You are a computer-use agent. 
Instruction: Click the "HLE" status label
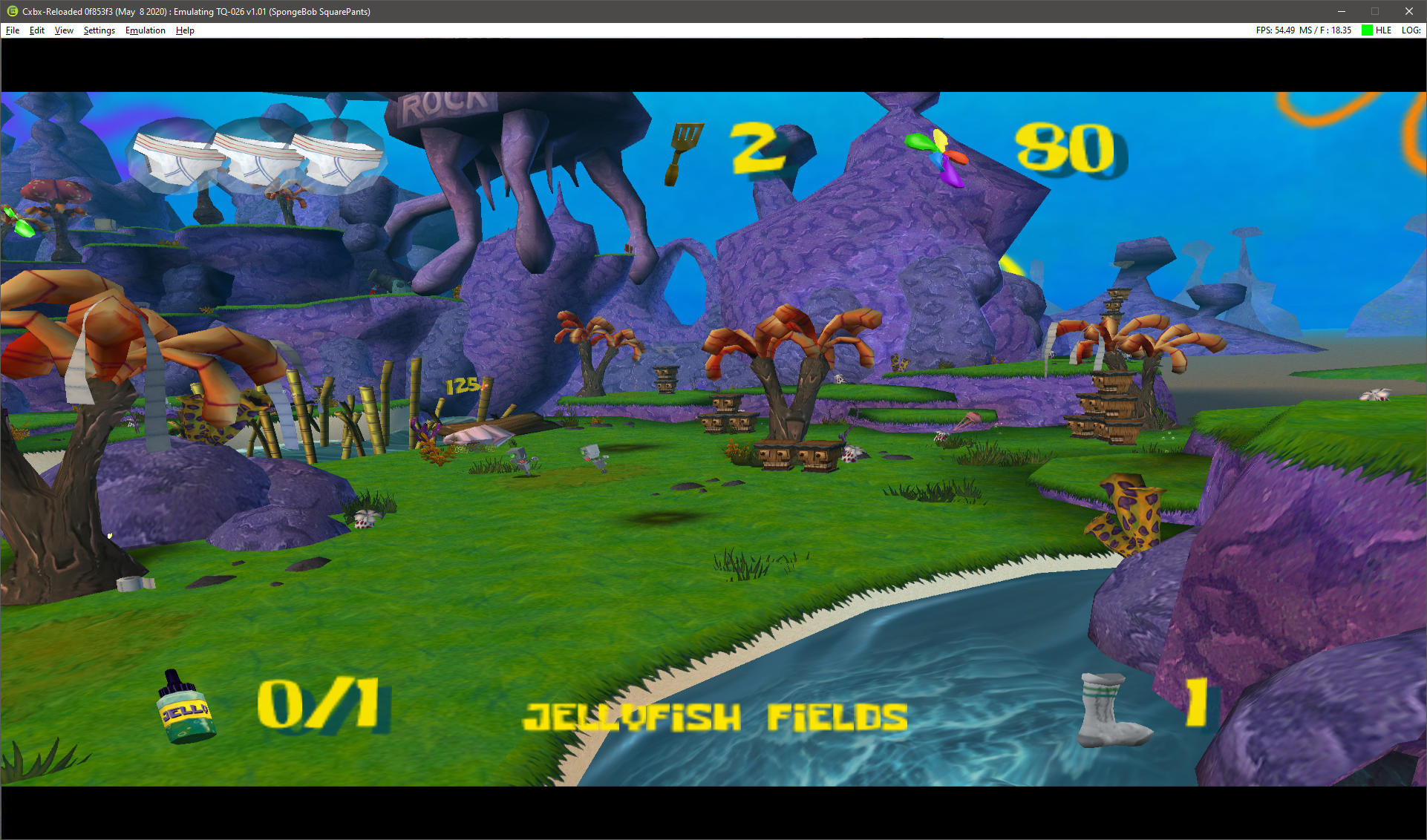(1383, 30)
